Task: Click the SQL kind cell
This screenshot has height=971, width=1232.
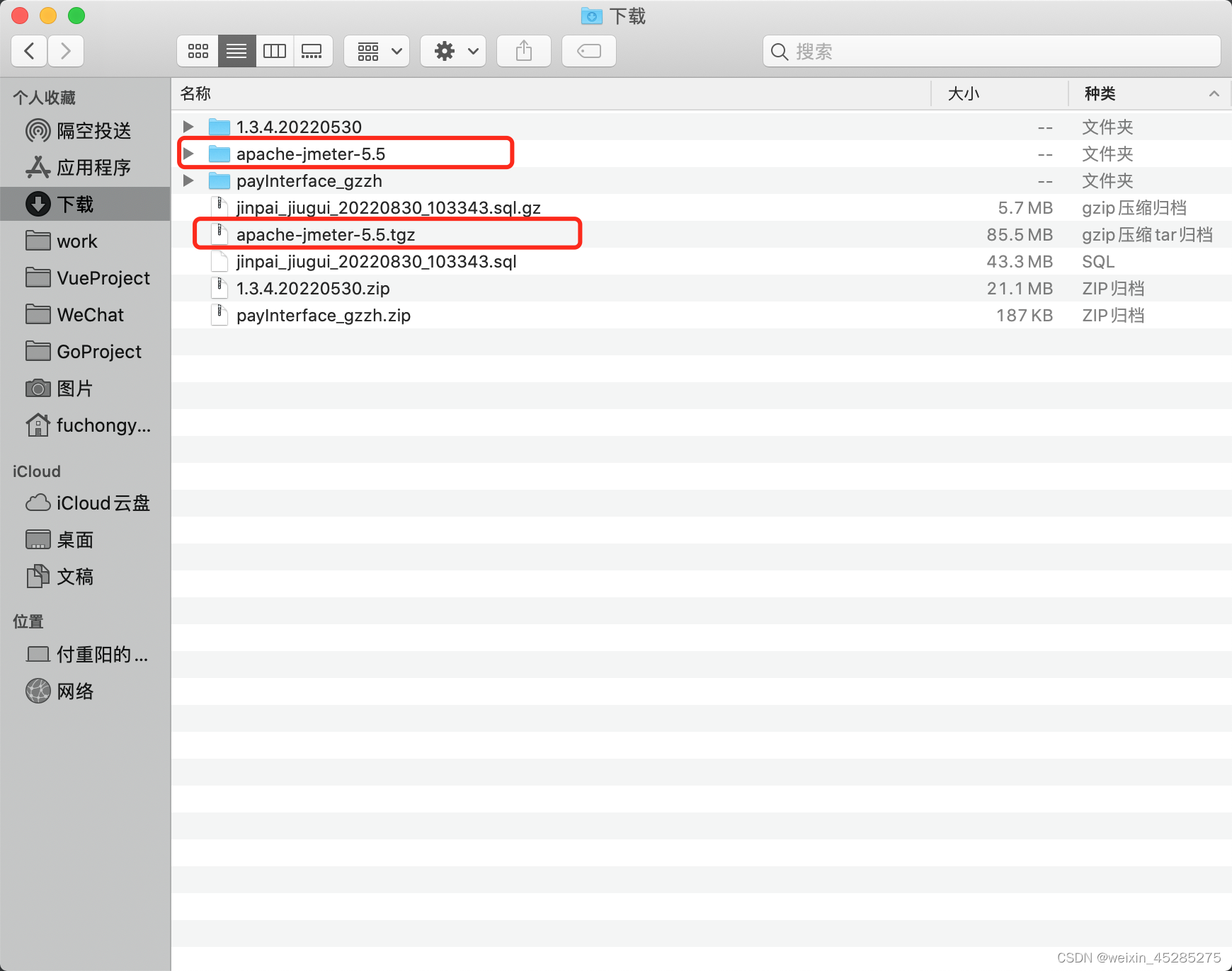Action: coord(1098,261)
